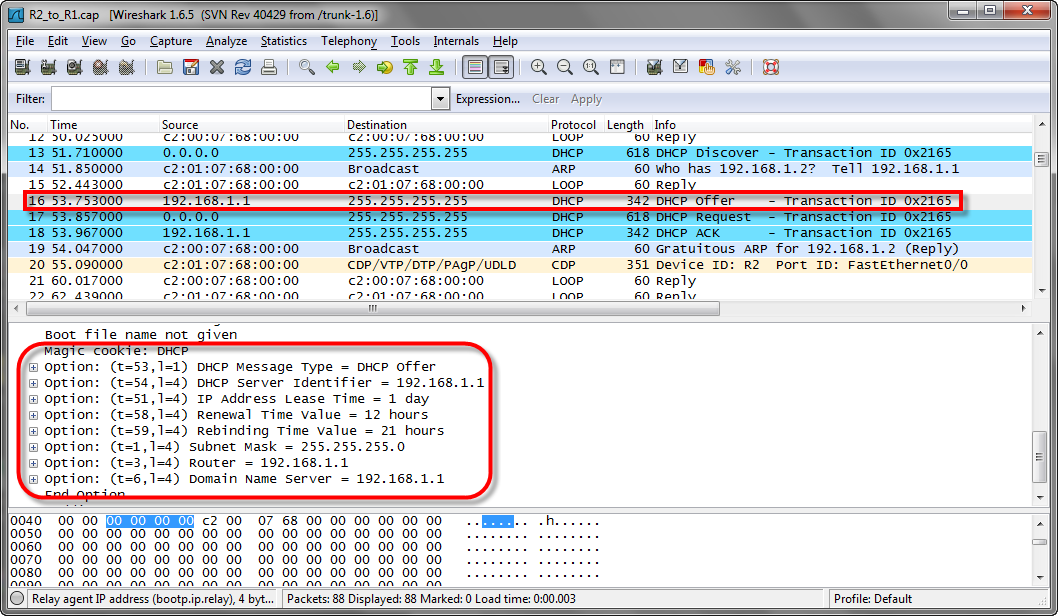Click packet list horizontal scrollbar thumb
This screenshot has width=1058, height=616.
pyautogui.click(x=372, y=308)
